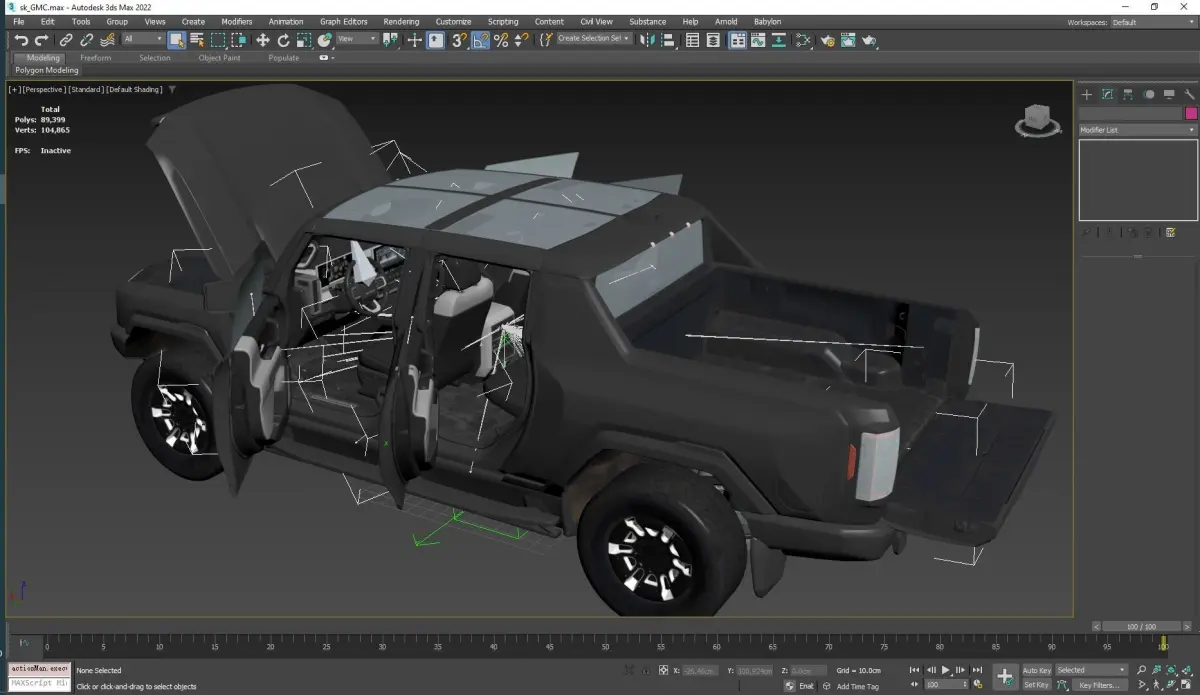
Task: Toggle Set Key mode
Action: (1036, 685)
